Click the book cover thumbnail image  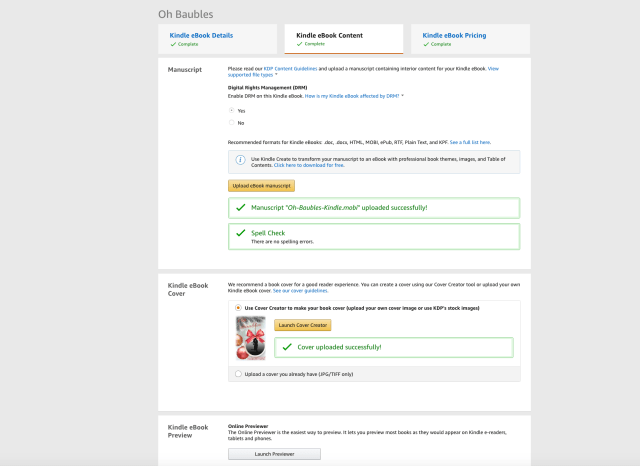pos(249,339)
